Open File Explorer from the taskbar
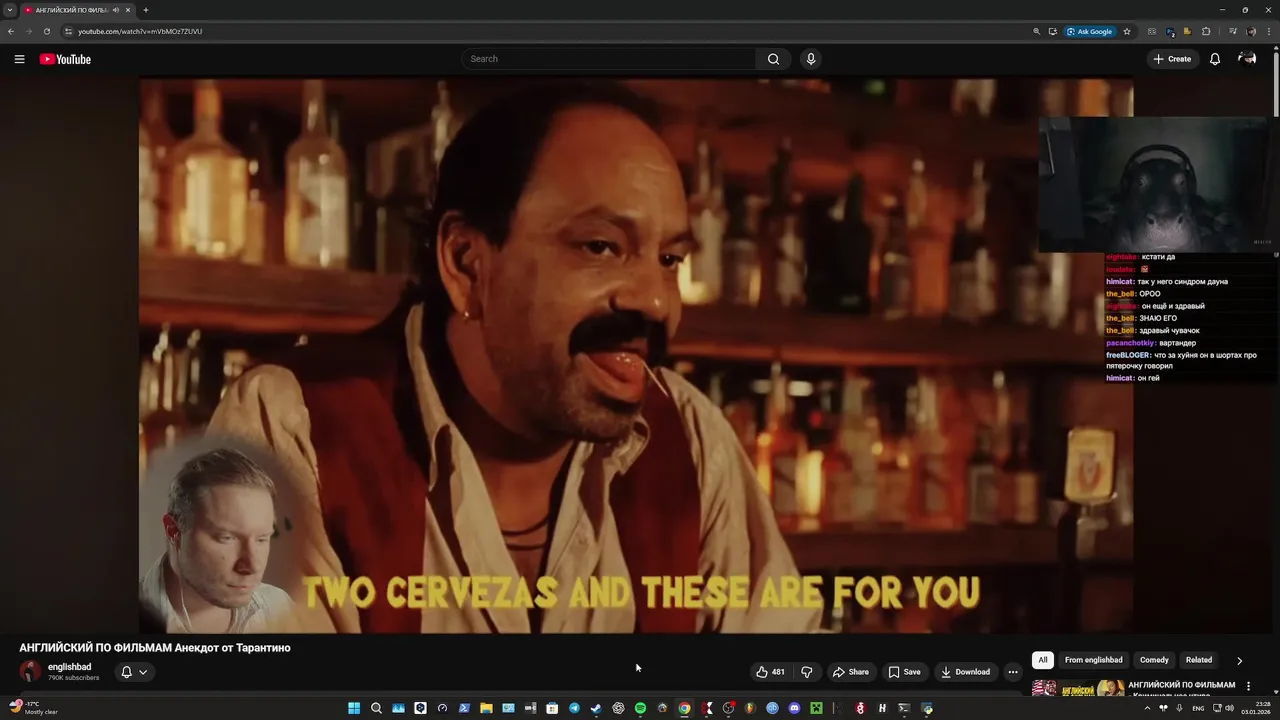 tap(486, 708)
